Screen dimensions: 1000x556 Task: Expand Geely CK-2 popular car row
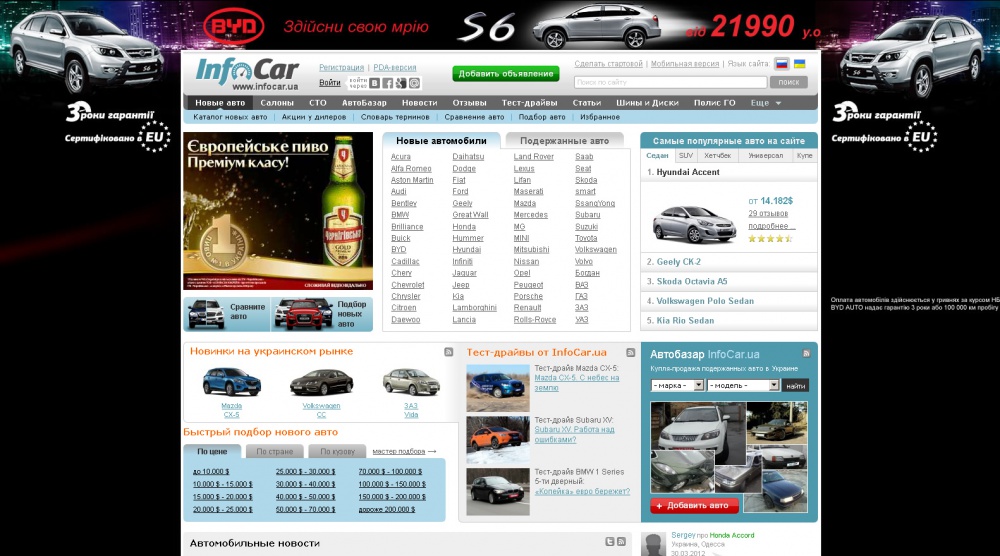[729, 262]
